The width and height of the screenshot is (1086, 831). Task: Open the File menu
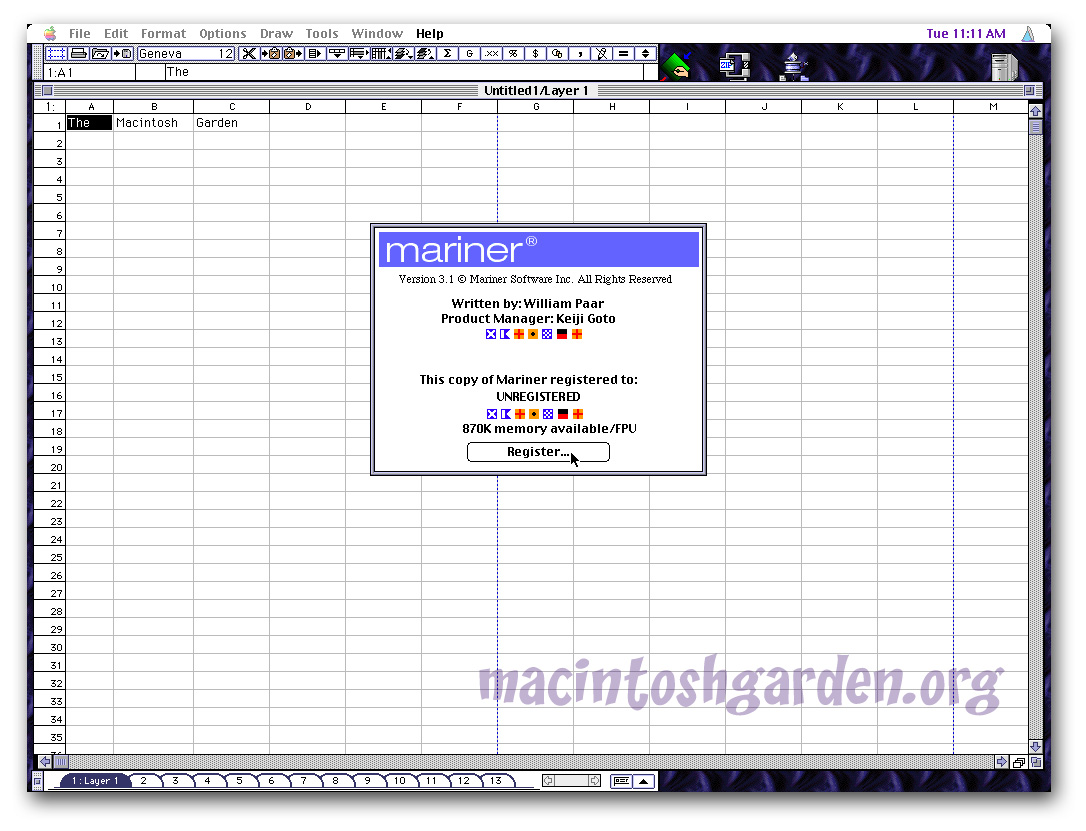pos(80,33)
